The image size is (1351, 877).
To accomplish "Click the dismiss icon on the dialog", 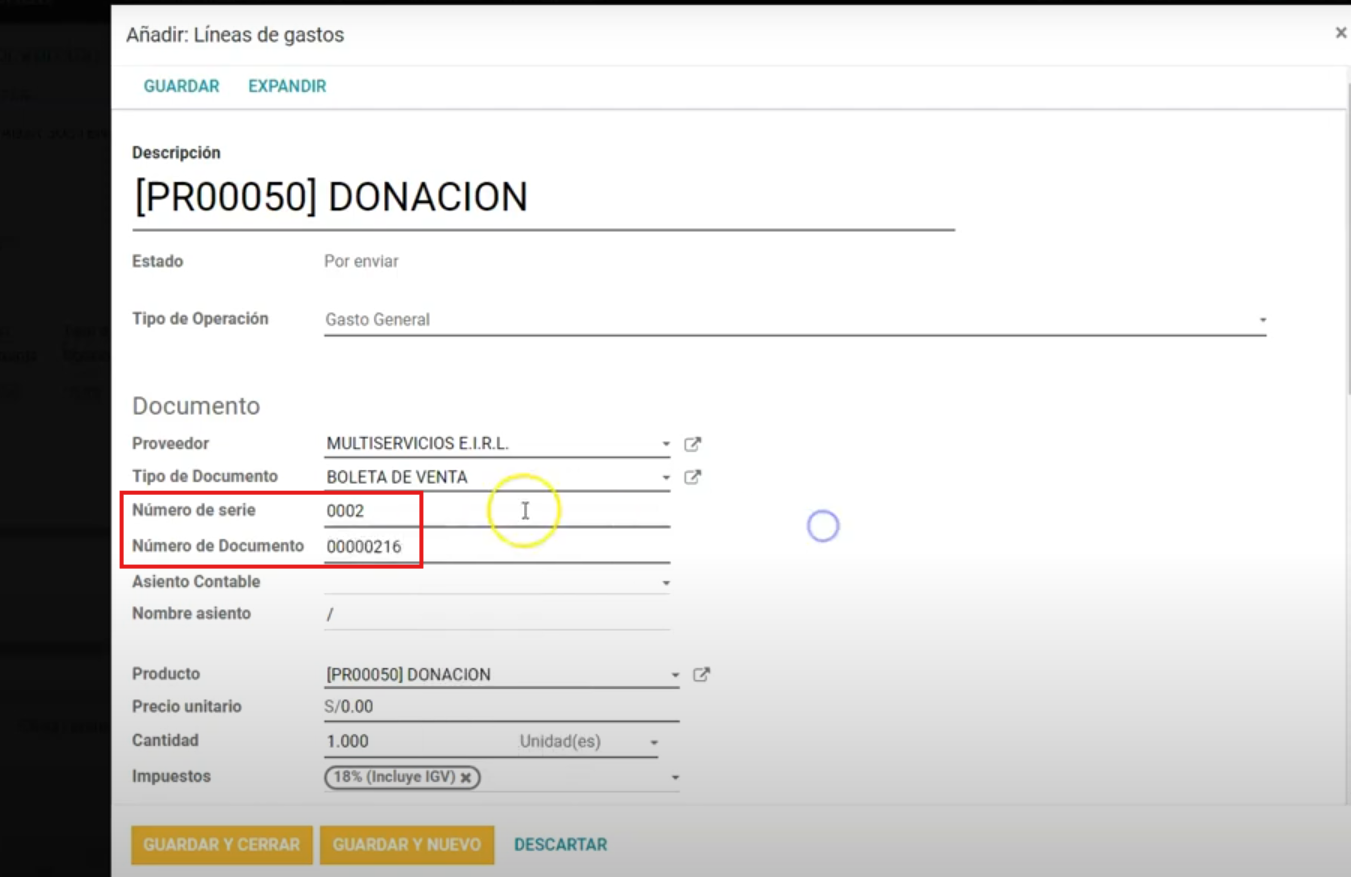I will click(1340, 31).
